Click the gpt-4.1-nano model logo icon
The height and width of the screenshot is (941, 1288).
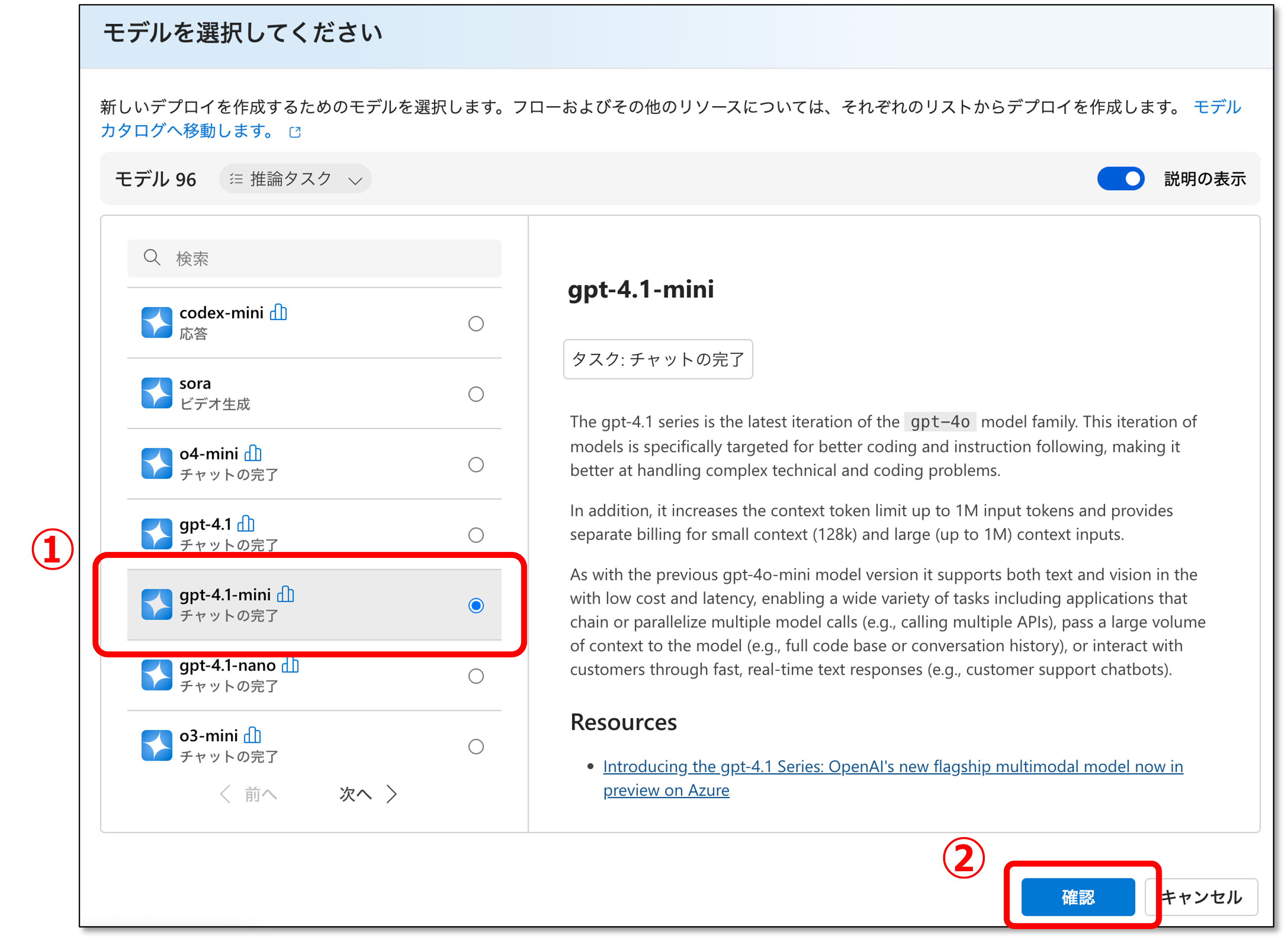click(x=156, y=675)
